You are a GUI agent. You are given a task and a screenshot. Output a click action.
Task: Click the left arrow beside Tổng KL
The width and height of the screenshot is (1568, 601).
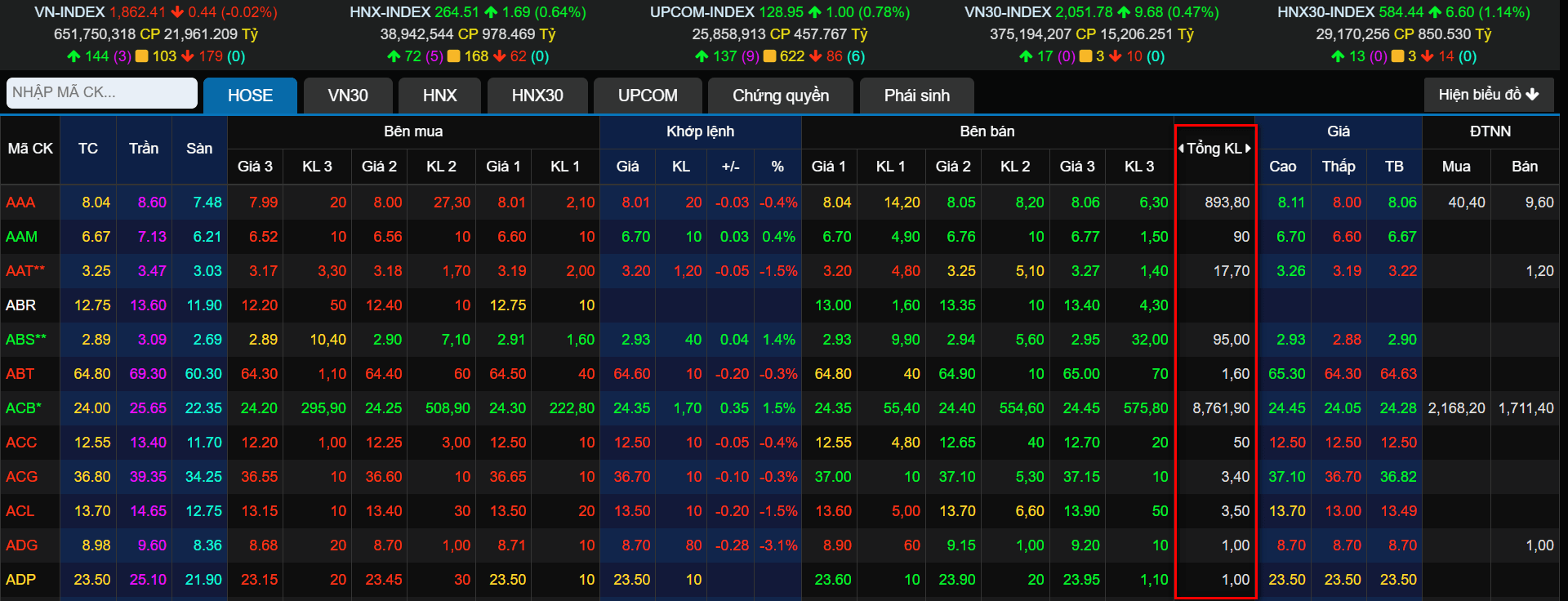[x=1181, y=149]
